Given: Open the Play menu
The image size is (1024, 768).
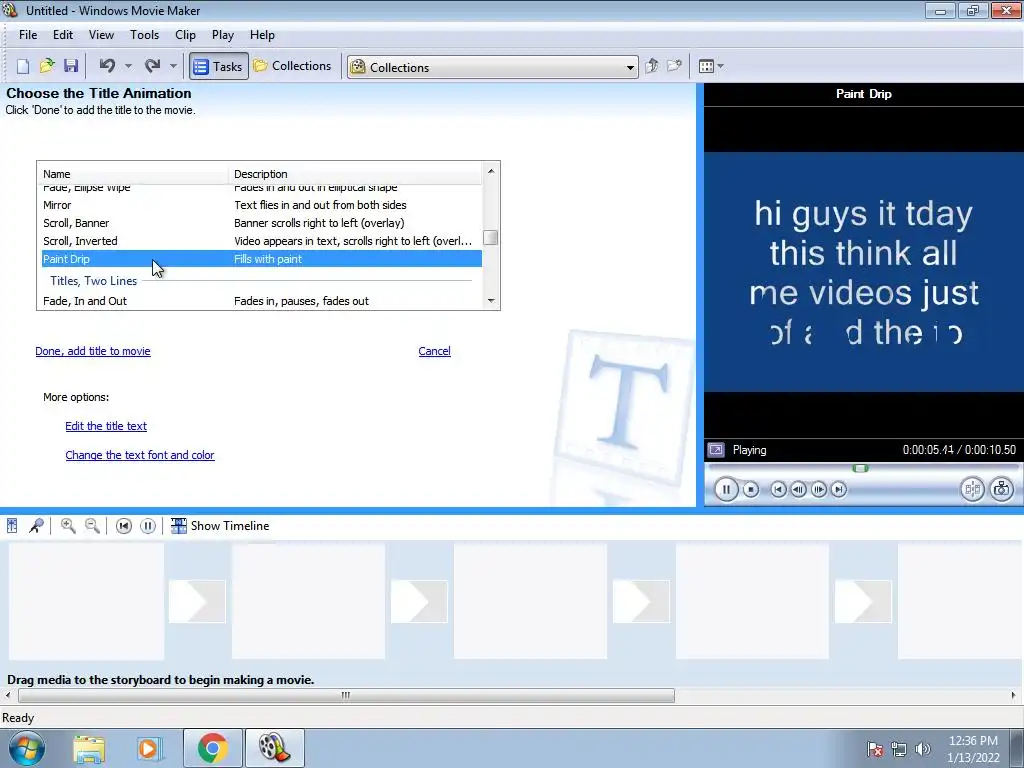Looking at the screenshot, I should pyautogui.click(x=223, y=35).
